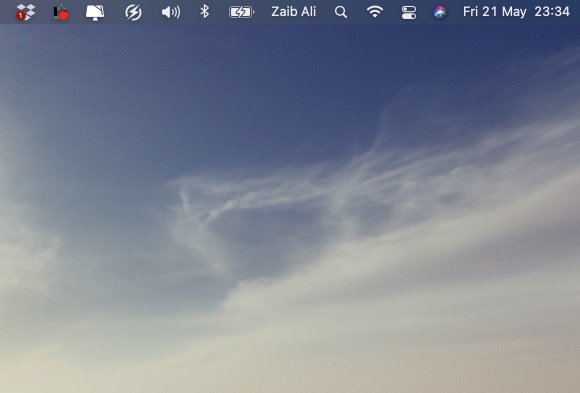This screenshot has width=580, height=393.
Task: Launch Siri from the menu bar
Action: (x=439, y=12)
